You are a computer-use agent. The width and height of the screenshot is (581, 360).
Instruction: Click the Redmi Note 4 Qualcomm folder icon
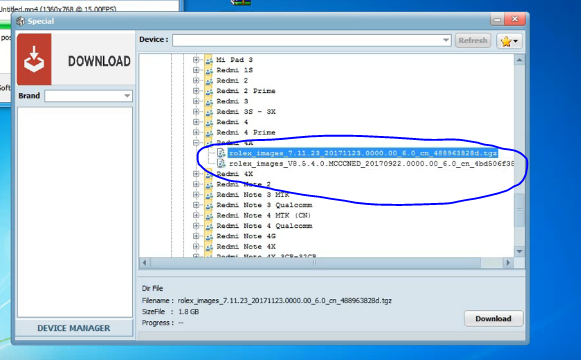[x=209, y=226]
